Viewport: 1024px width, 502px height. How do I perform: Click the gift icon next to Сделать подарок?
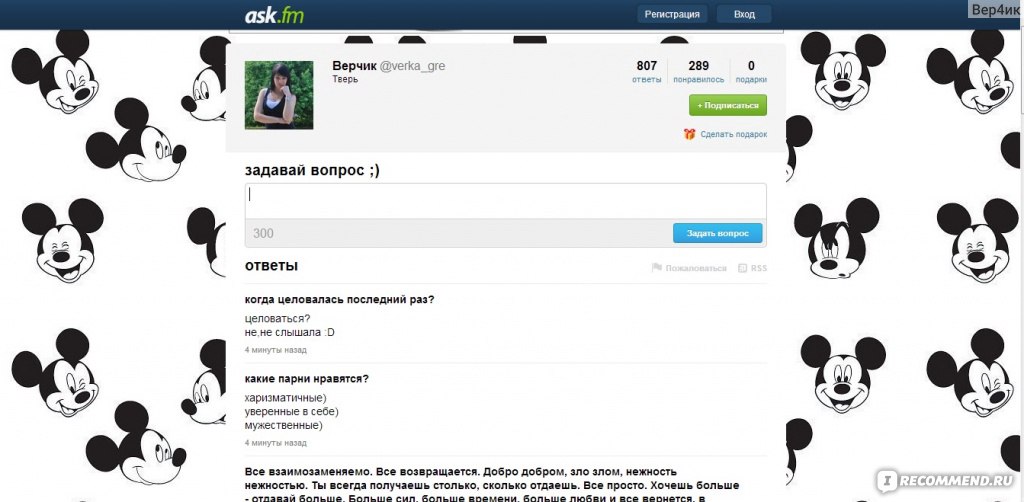tap(689, 134)
